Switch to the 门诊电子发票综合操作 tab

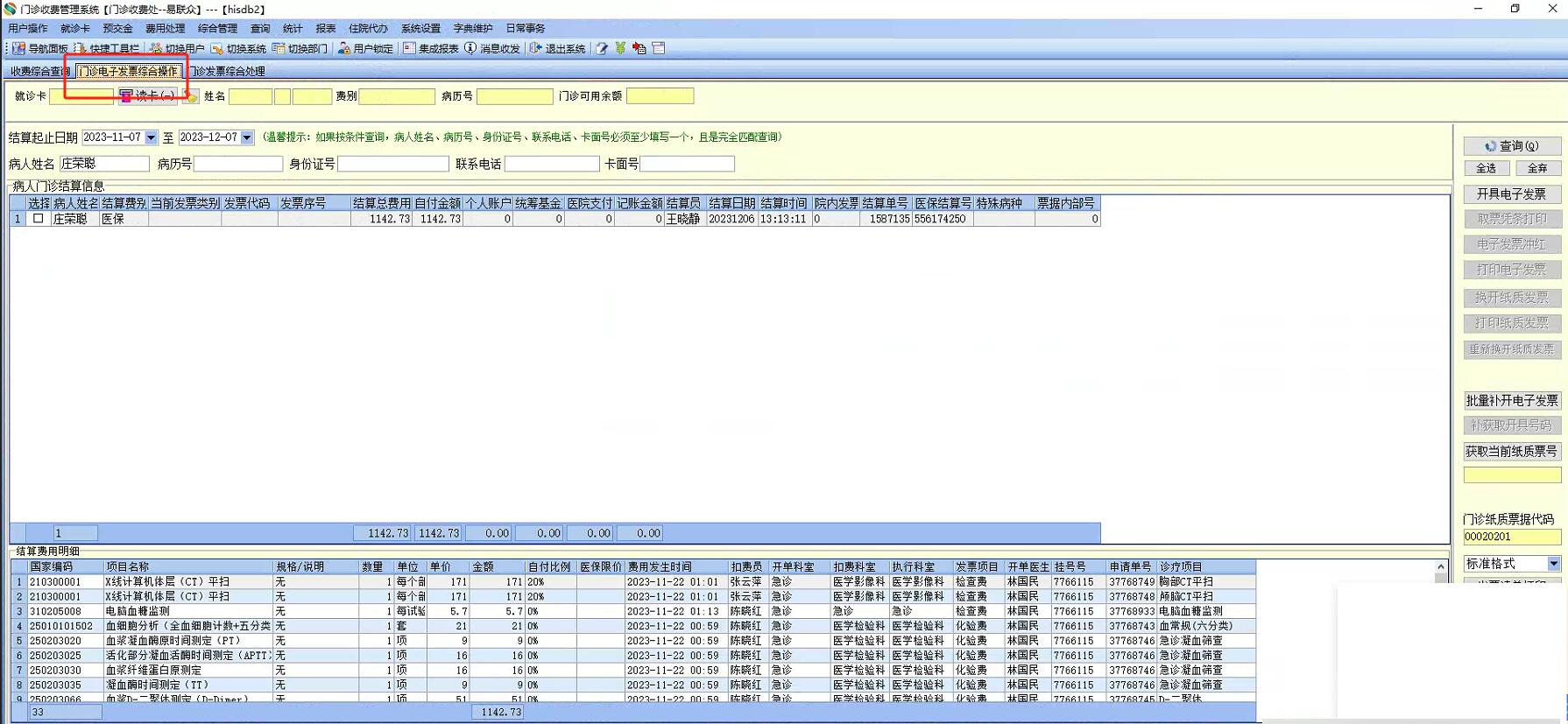point(129,71)
